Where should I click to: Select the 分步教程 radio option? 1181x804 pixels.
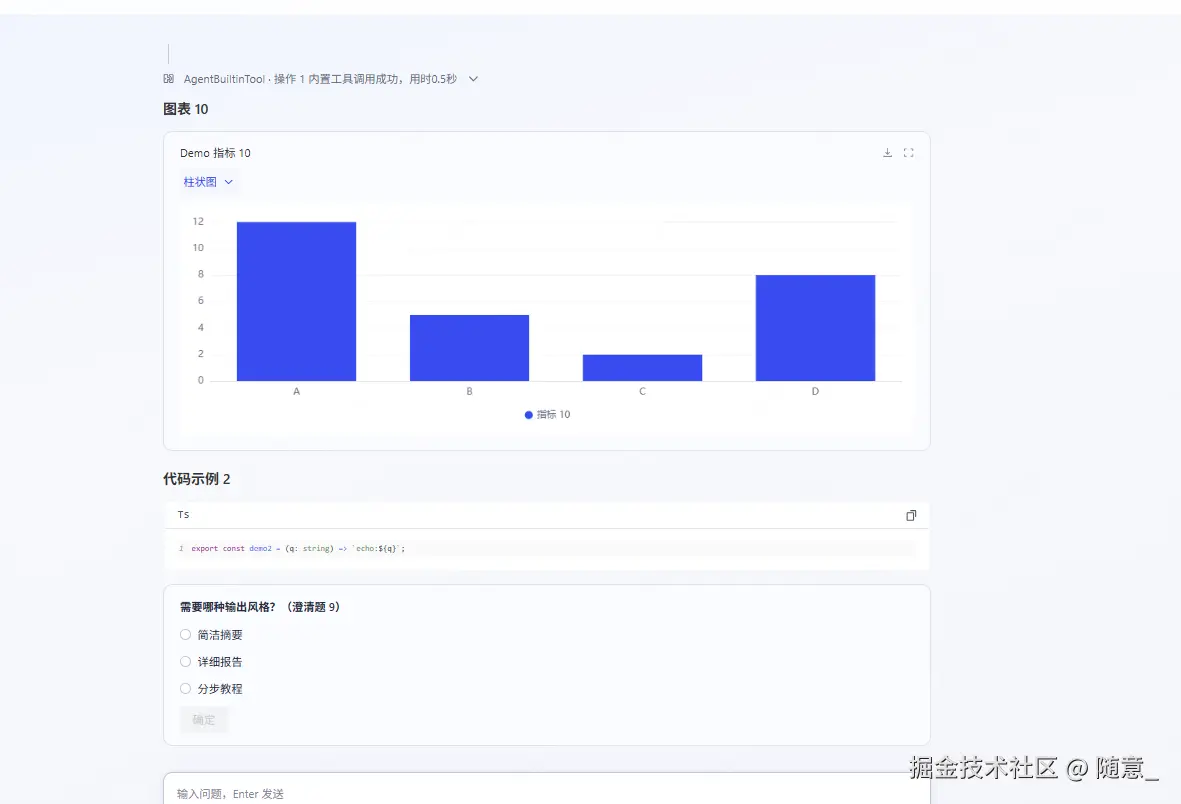[185, 689]
